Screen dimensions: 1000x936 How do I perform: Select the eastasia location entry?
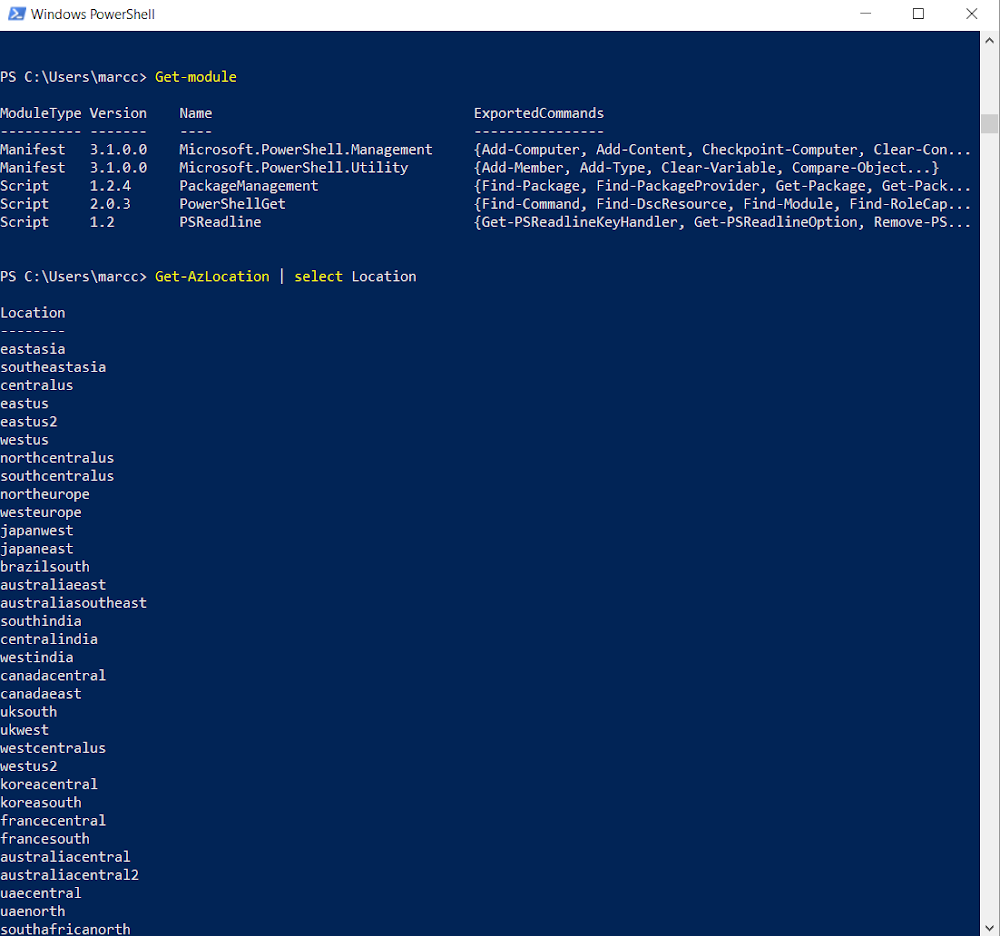coord(33,348)
